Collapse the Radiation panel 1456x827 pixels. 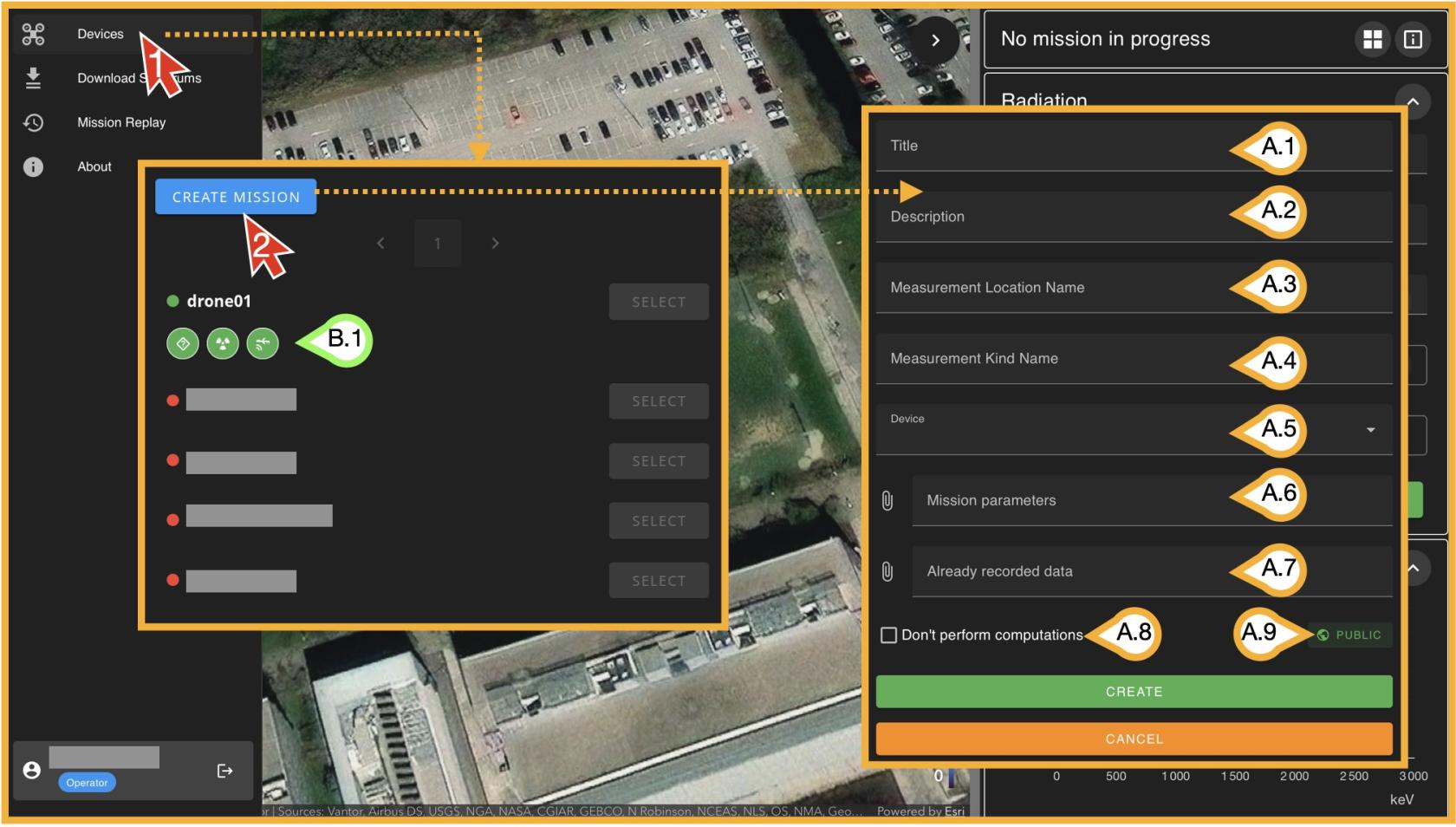[1413, 102]
